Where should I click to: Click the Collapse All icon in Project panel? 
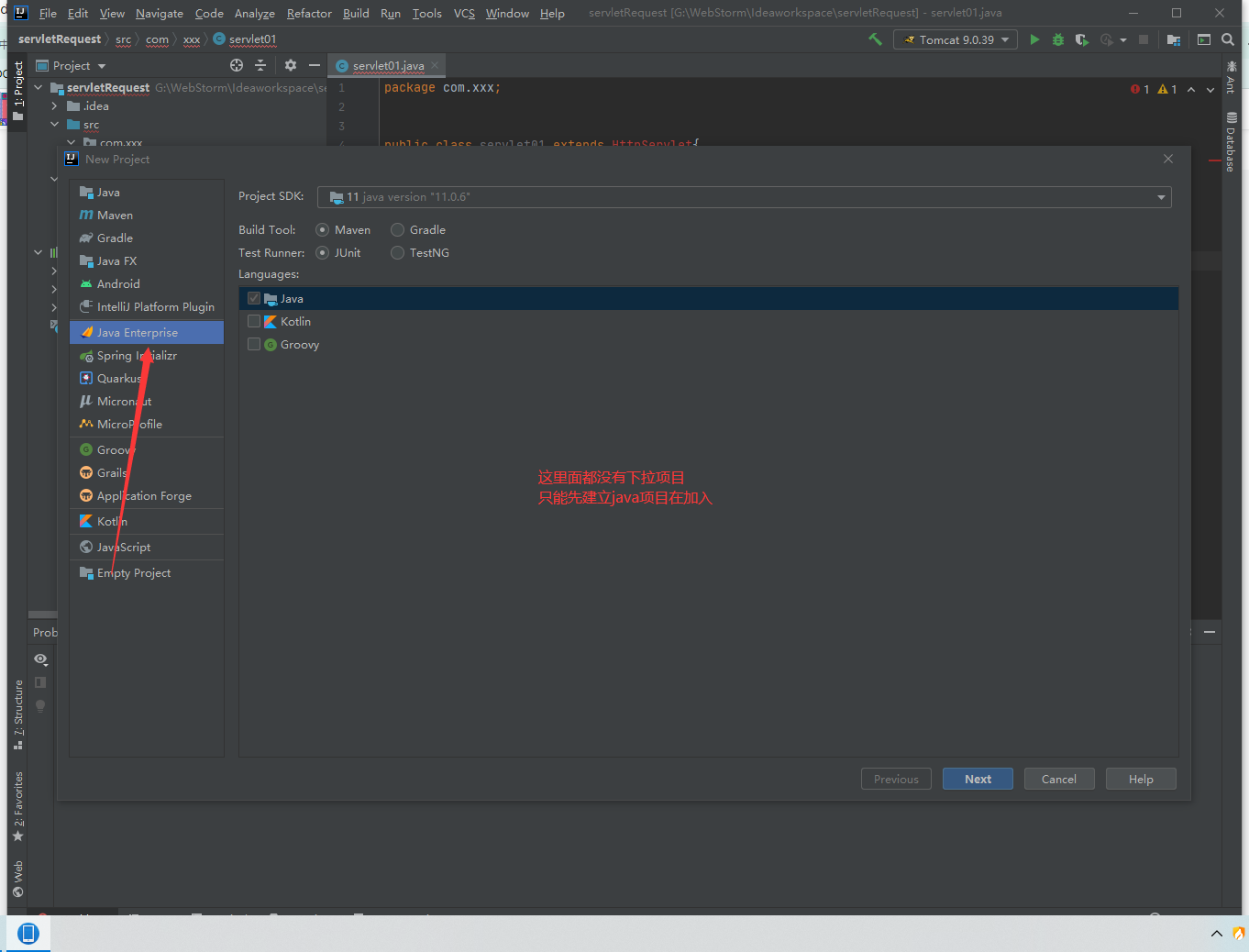(x=260, y=65)
